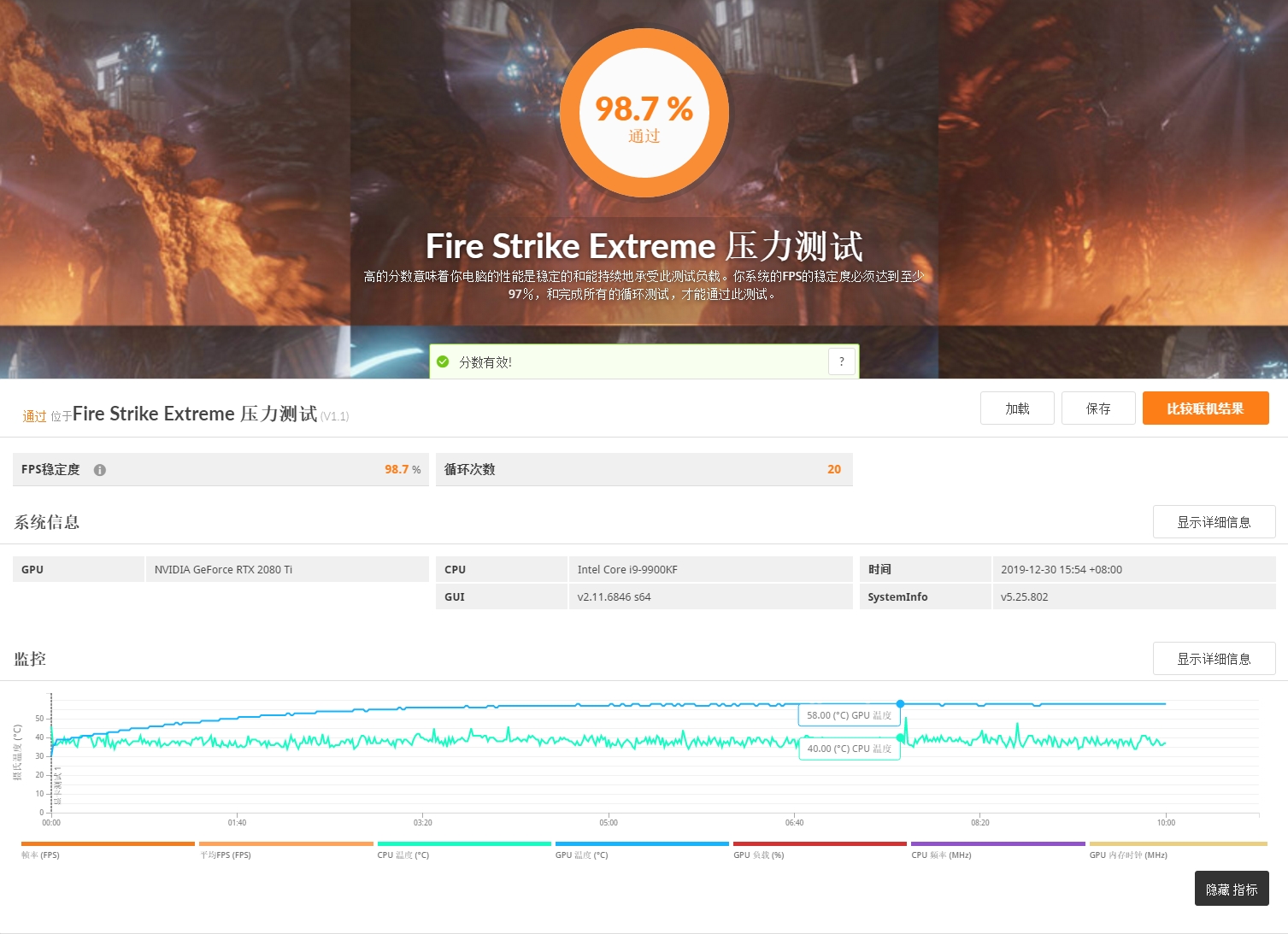Toggle the 平均FPS (FPS) legend series
This screenshot has width=1288, height=934.
click(x=286, y=849)
